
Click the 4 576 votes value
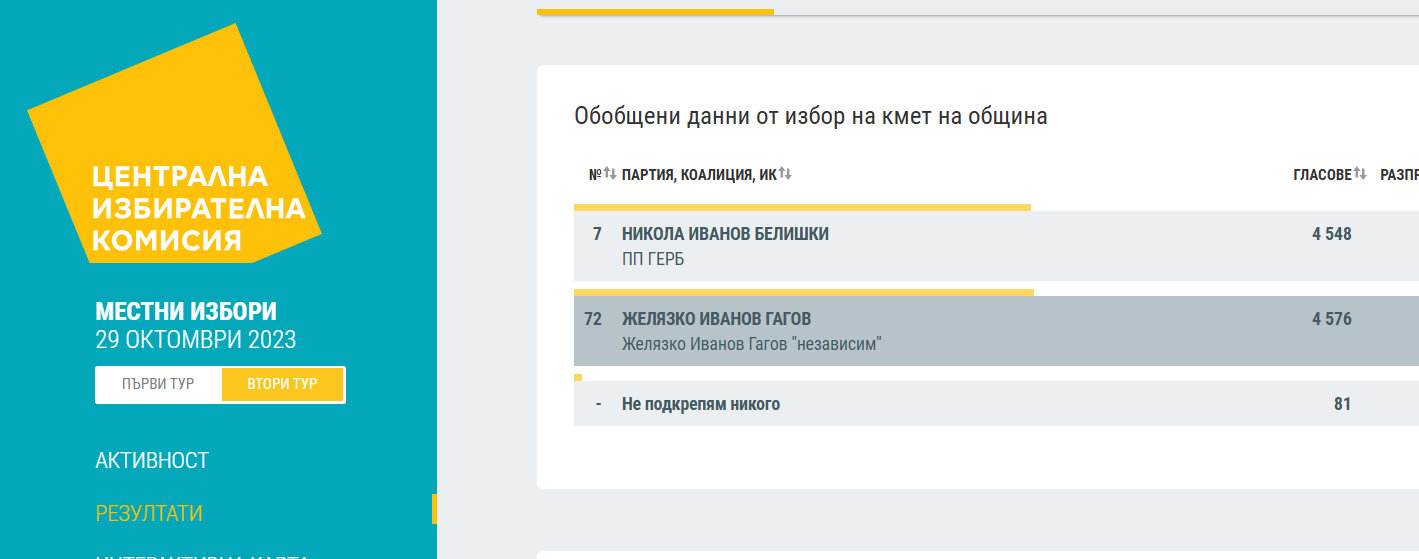click(x=1331, y=319)
